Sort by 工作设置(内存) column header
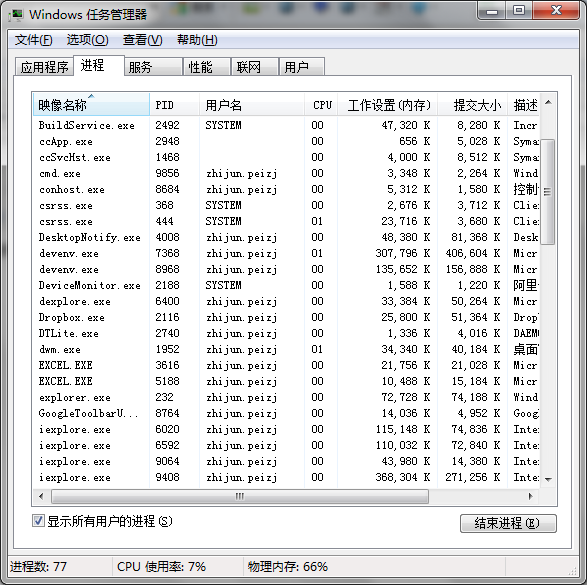This screenshot has width=587, height=585. point(387,104)
